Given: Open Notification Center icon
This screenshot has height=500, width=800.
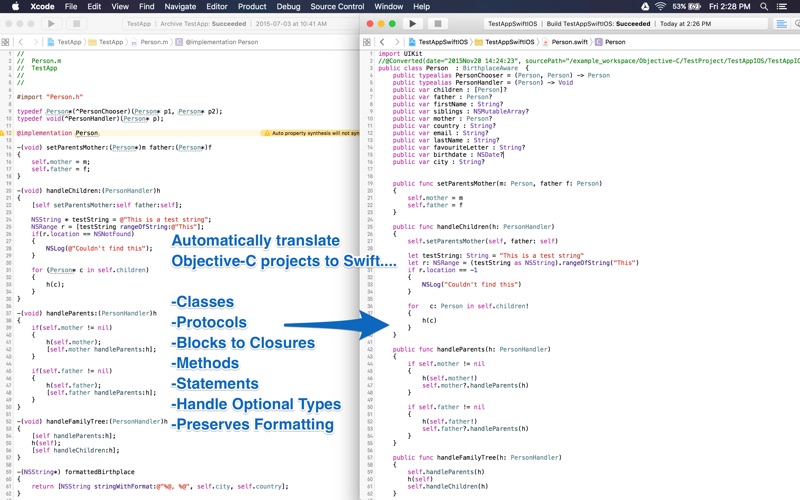Looking at the screenshot, I should pyautogui.click(x=782, y=6).
